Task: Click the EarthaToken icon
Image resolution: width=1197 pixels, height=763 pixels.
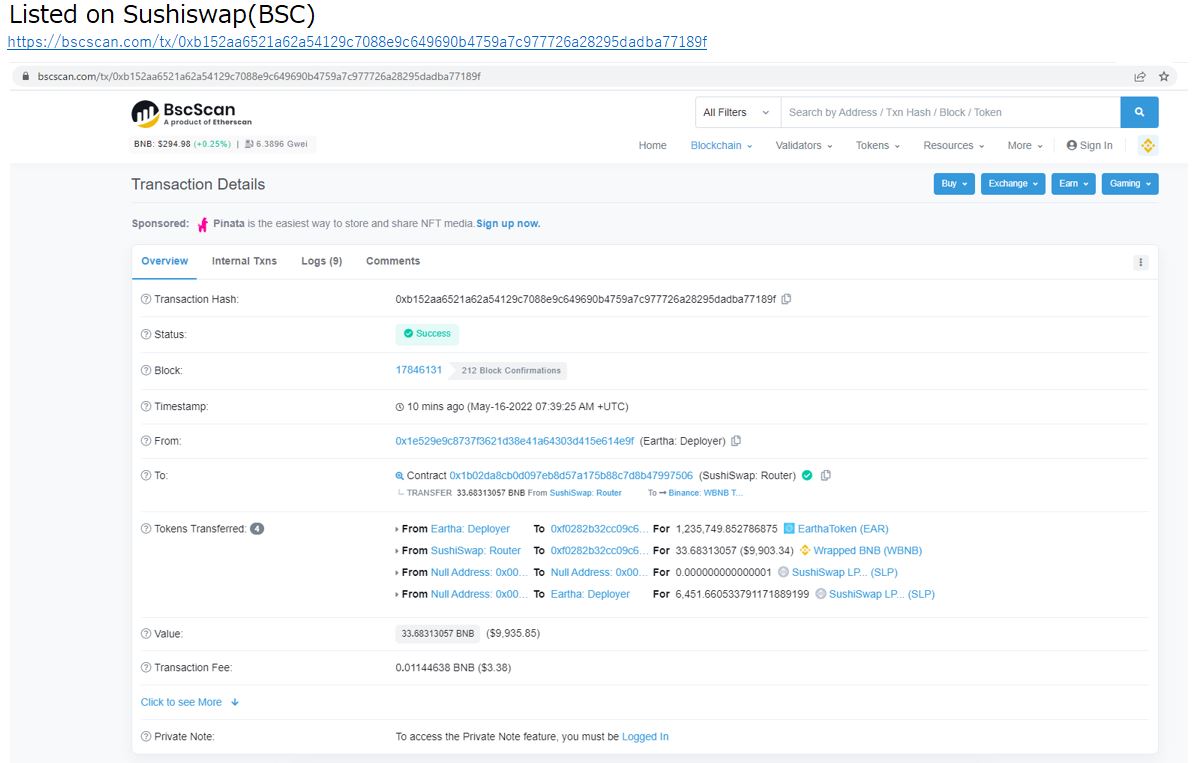Action: pos(789,529)
